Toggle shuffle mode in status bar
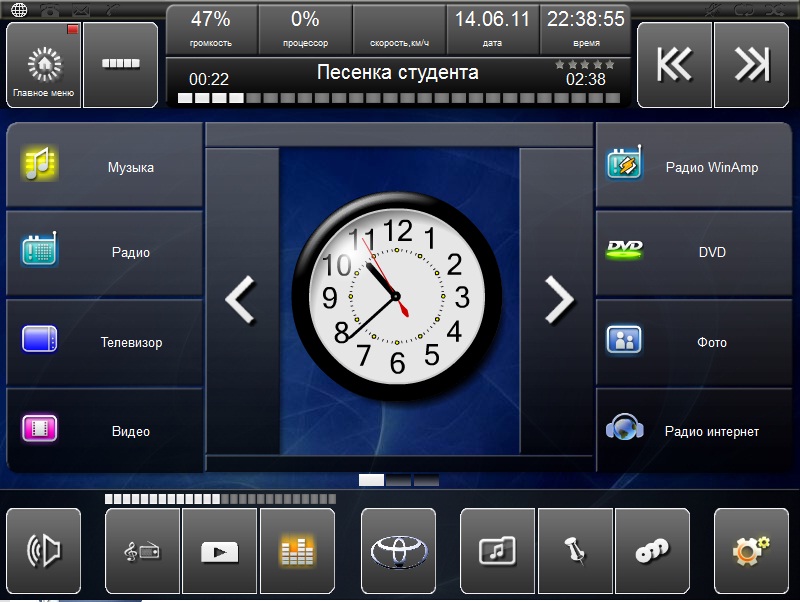This screenshot has width=800, height=602. coord(774,9)
